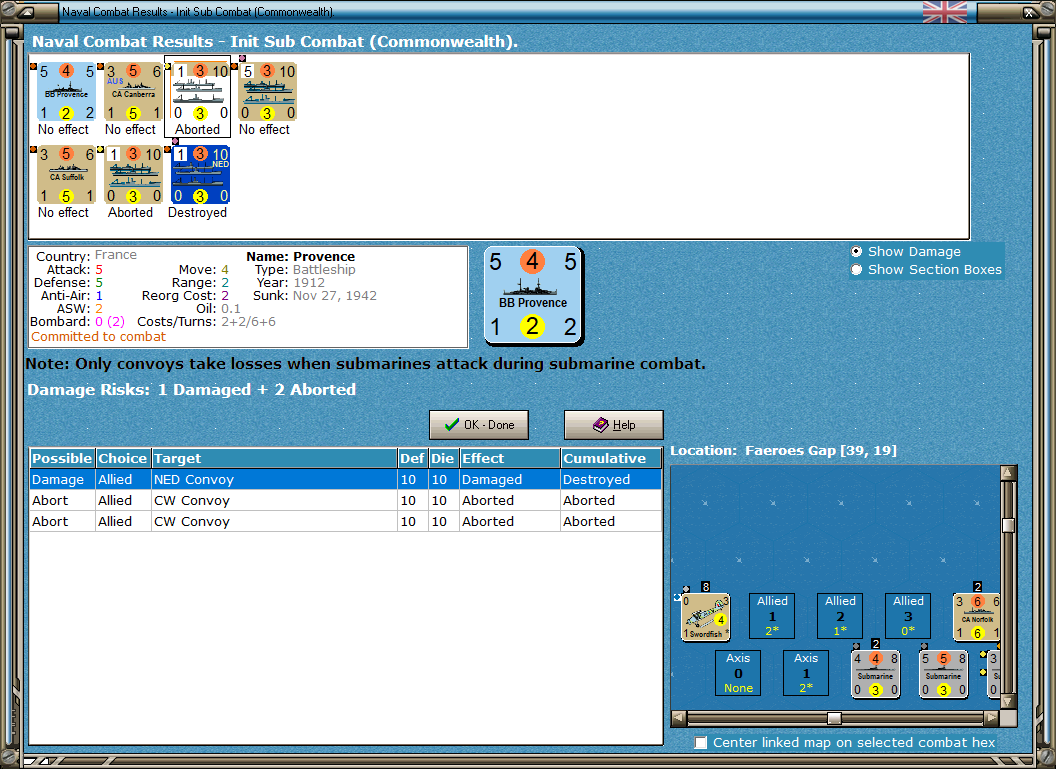Select the last CW Convoy Abort row
This screenshot has width=1056, height=769.
pyautogui.click(x=345, y=521)
